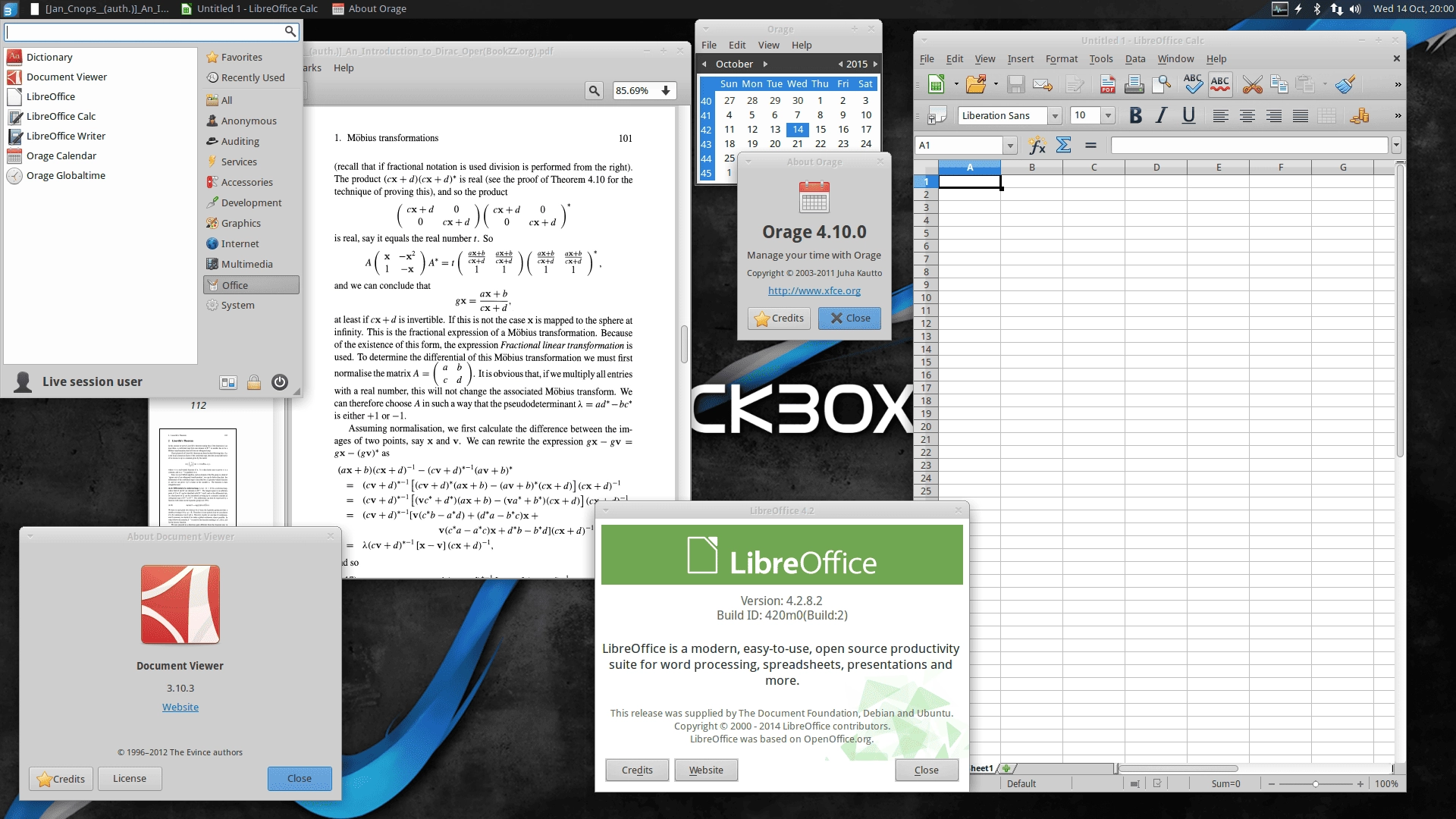The height and width of the screenshot is (819, 1456).
Task: Click the Clone Formatting paintbrush icon
Action: point(1345,85)
